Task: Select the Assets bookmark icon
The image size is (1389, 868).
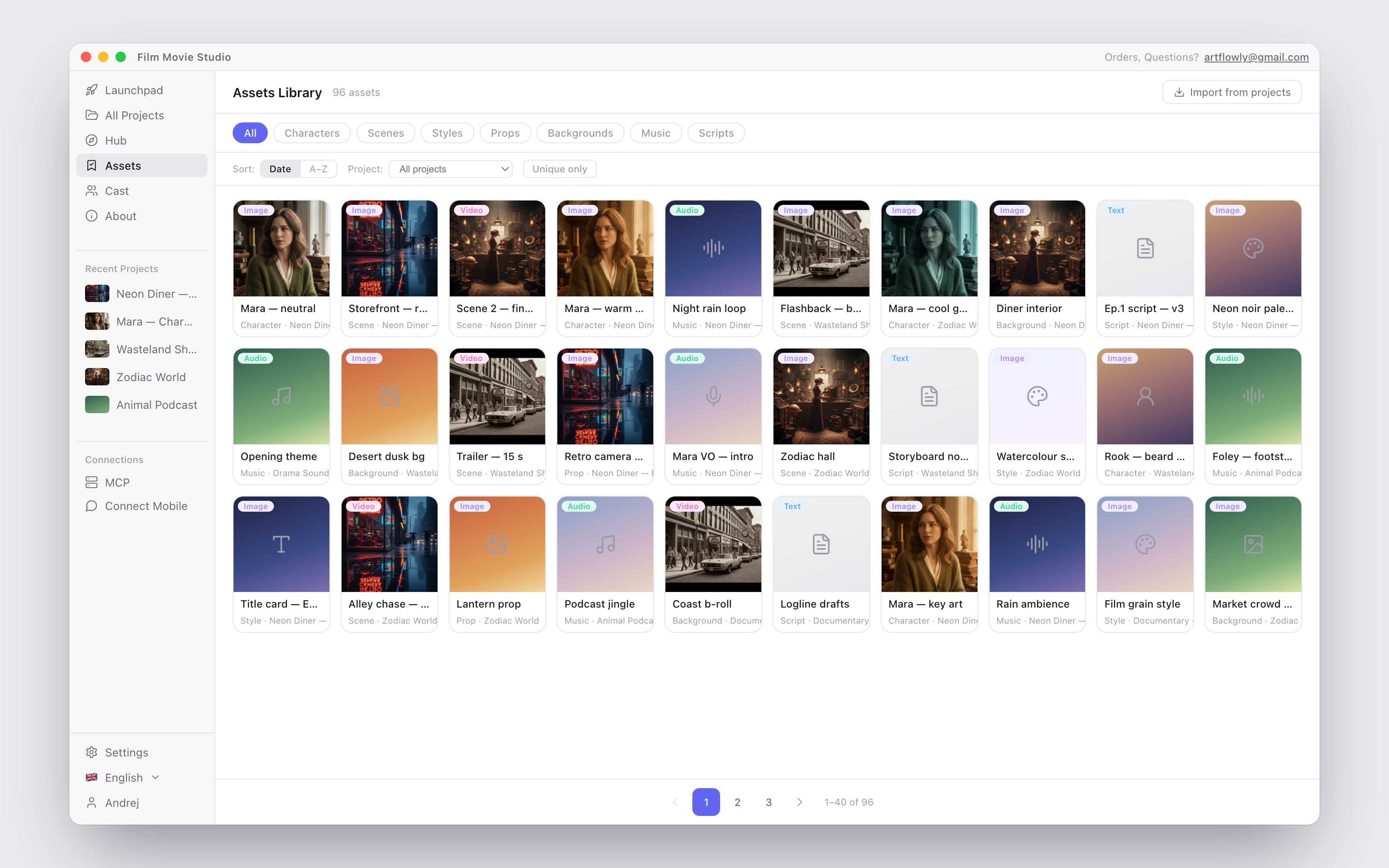Action: [x=91, y=165]
